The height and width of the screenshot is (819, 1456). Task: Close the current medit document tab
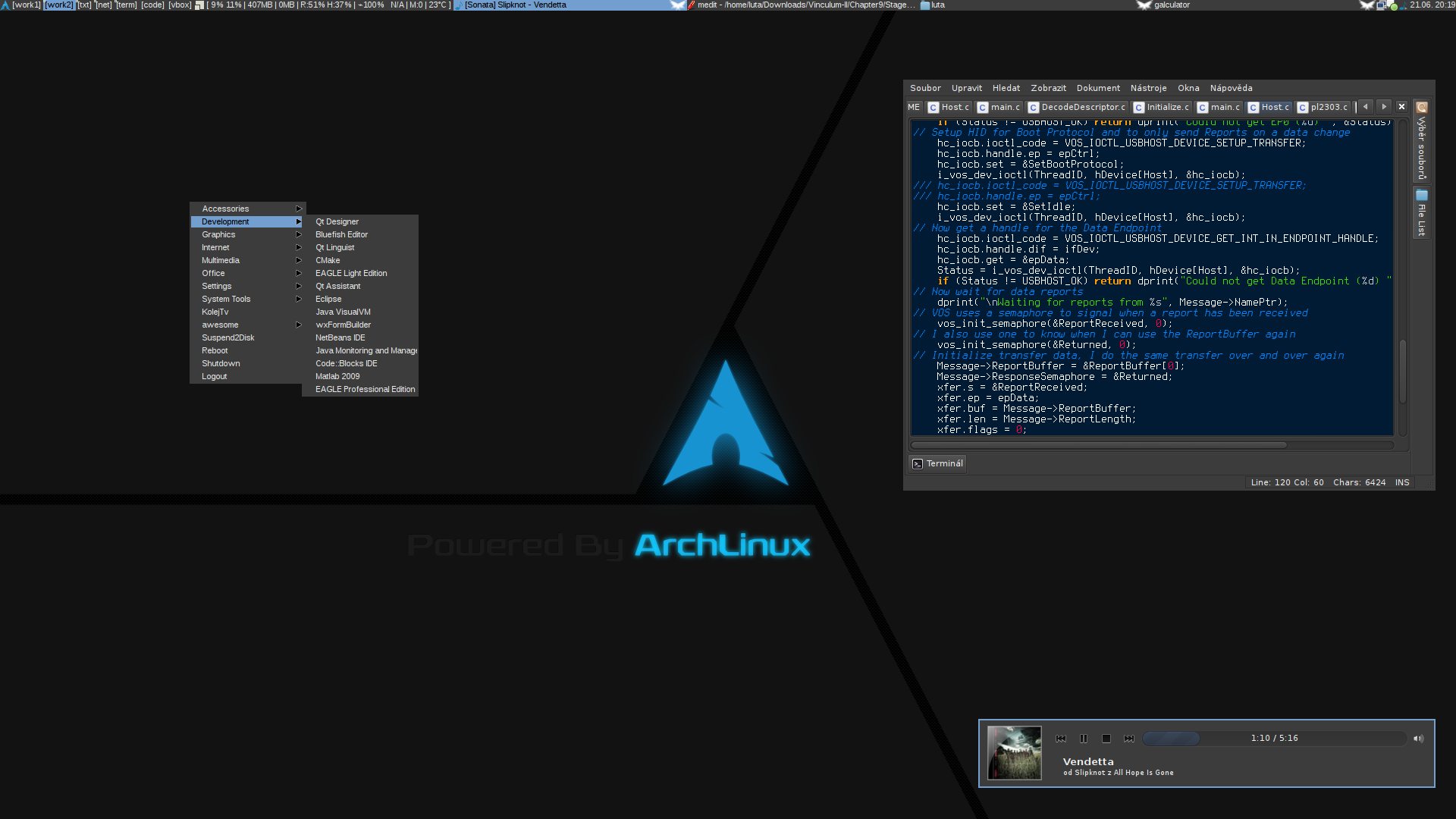[x=1401, y=107]
